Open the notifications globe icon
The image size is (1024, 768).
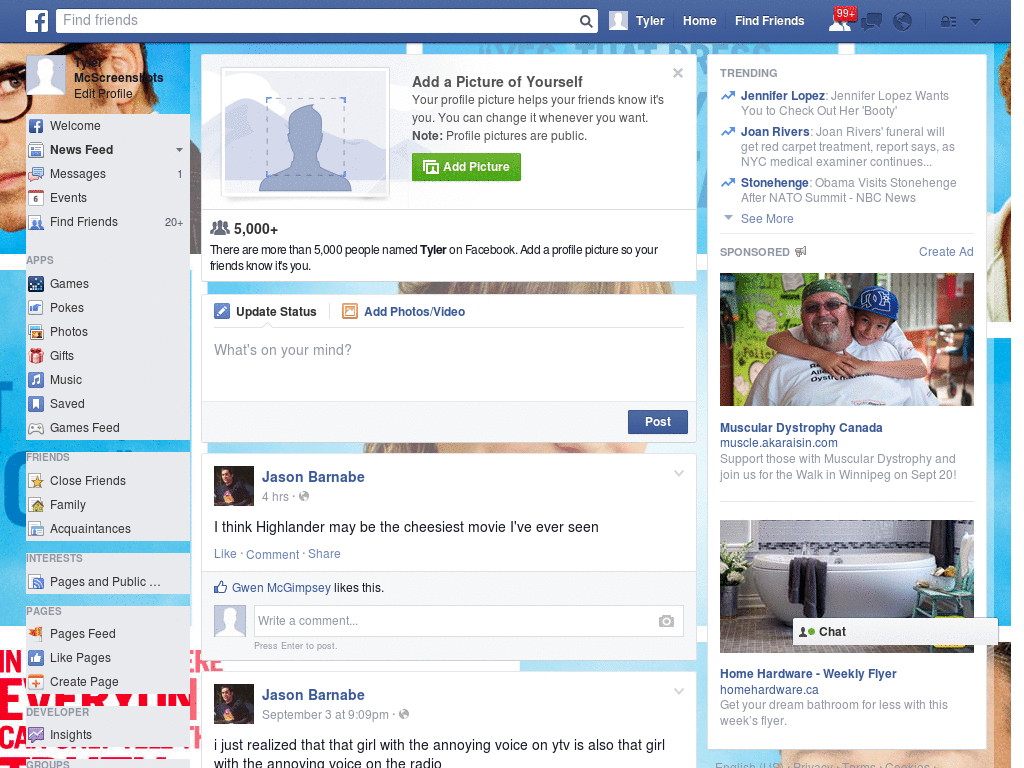[x=903, y=22]
